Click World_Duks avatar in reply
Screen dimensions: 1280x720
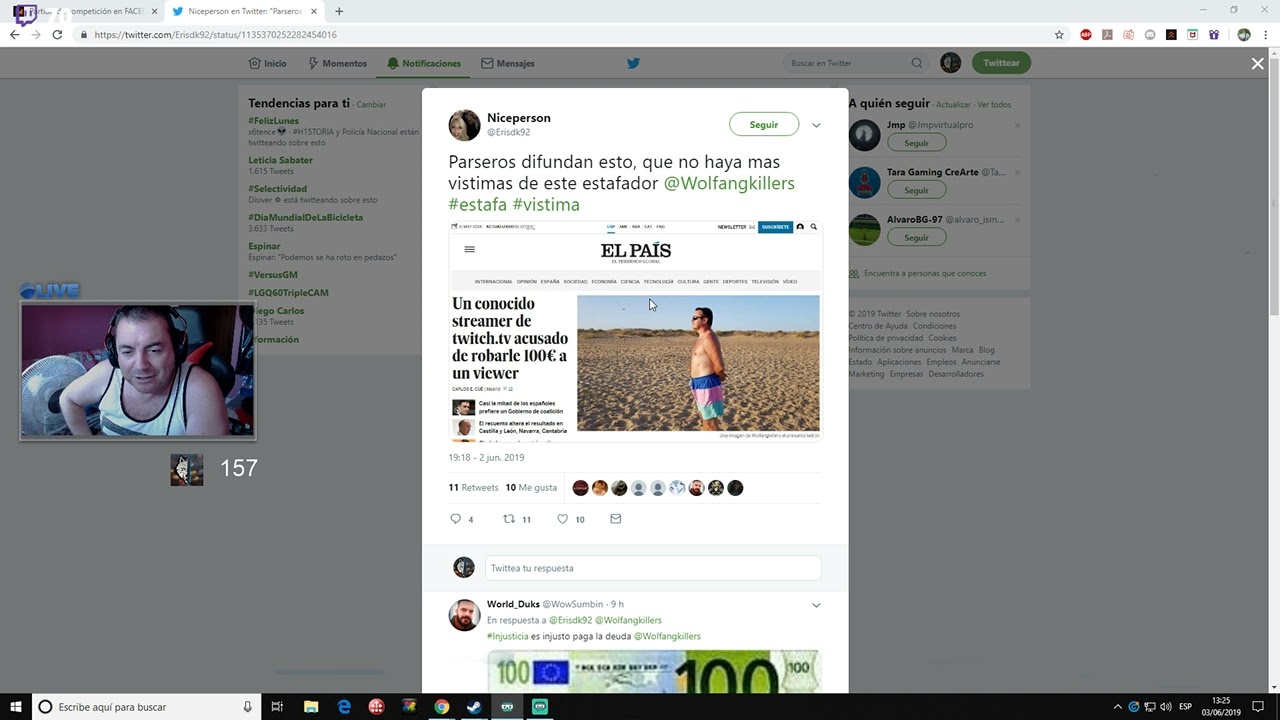click(x=464, y=615)
